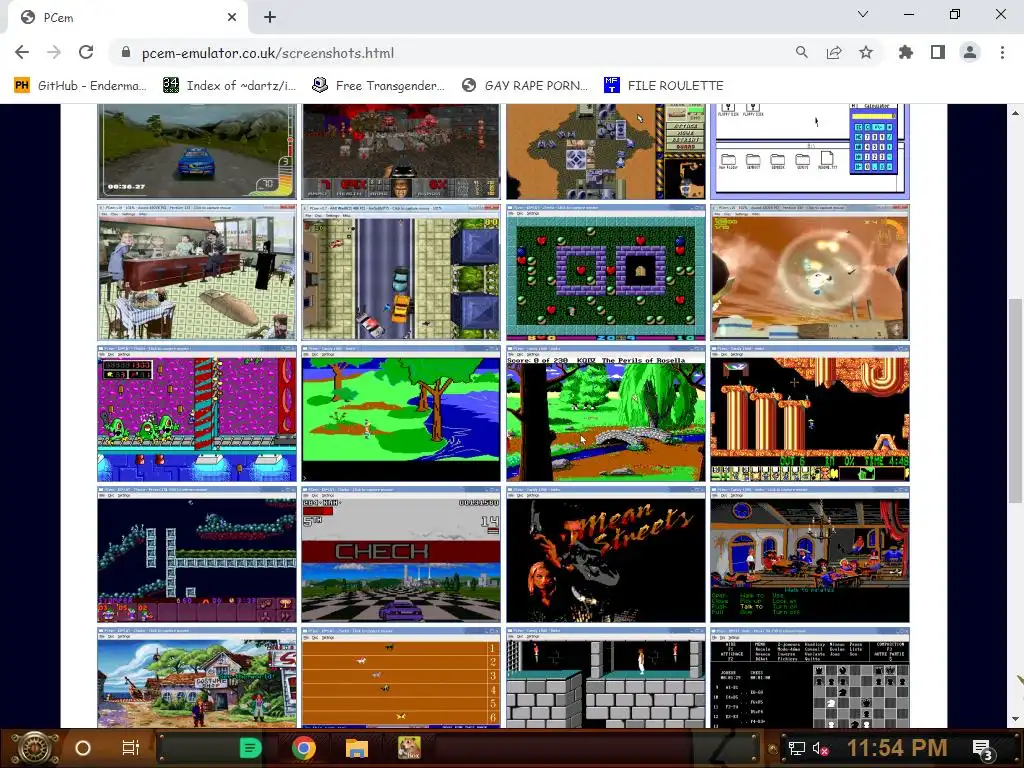1024x768 pixels.
Task: Open Cortana circle on taskbar
Action: click(x=82, y=748)
